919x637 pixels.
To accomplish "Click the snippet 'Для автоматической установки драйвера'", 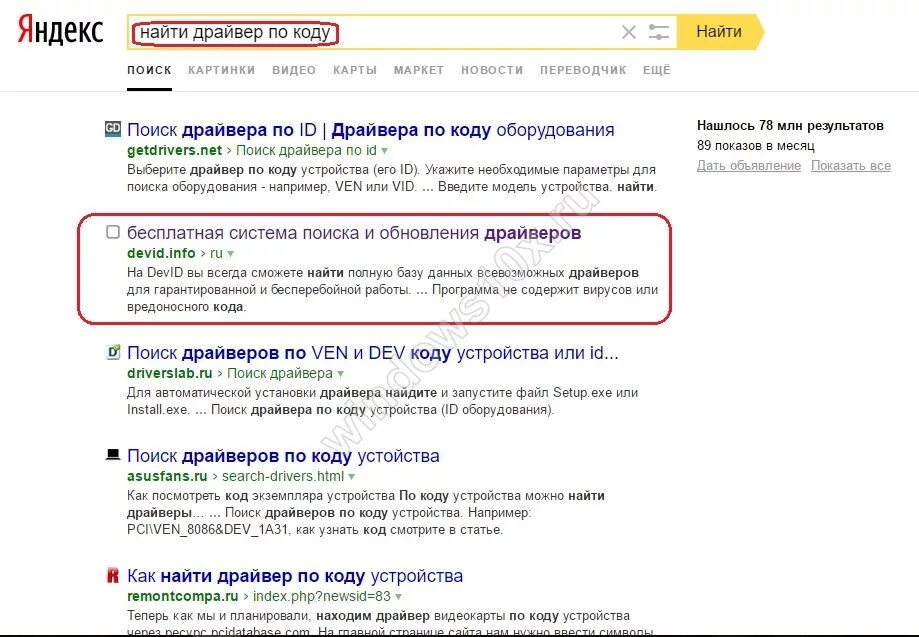I will click(382, 401).
